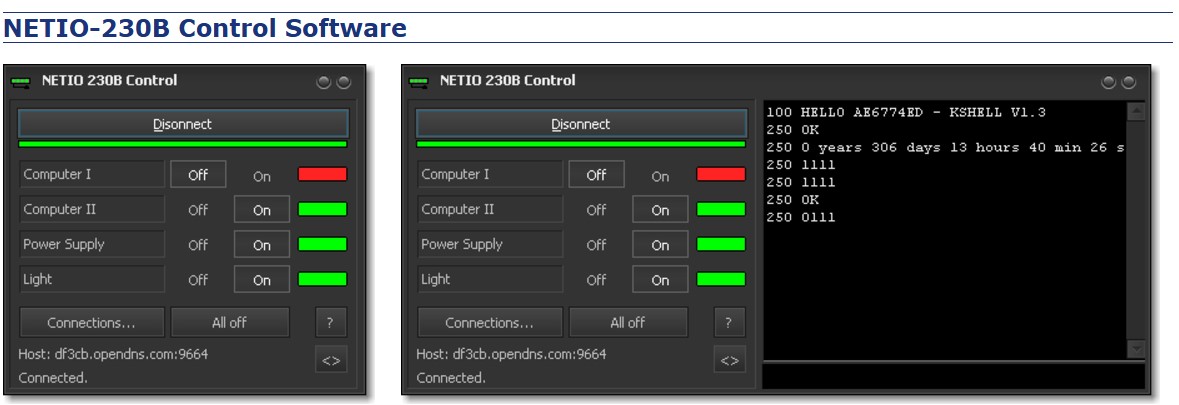
Task: Switch Power Supply Off in console window
Action: [x=596, y=245]
